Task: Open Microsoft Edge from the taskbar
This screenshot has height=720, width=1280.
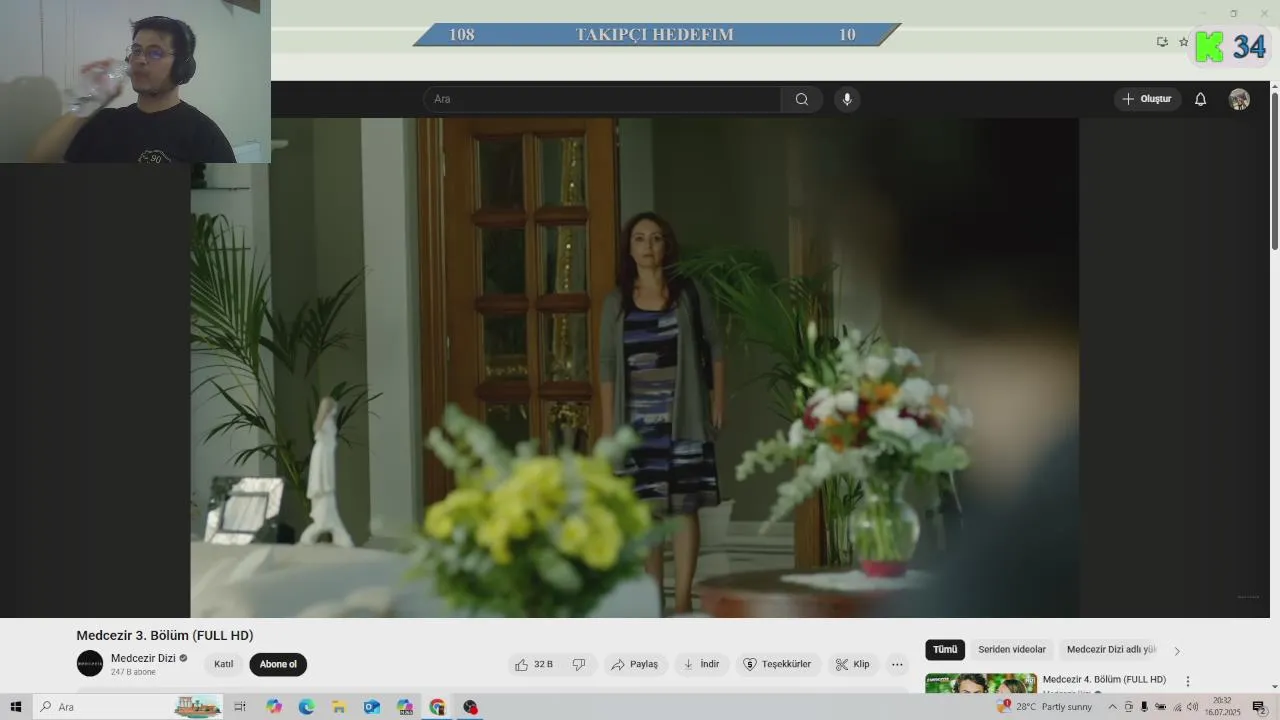Action: click(306, 707)
